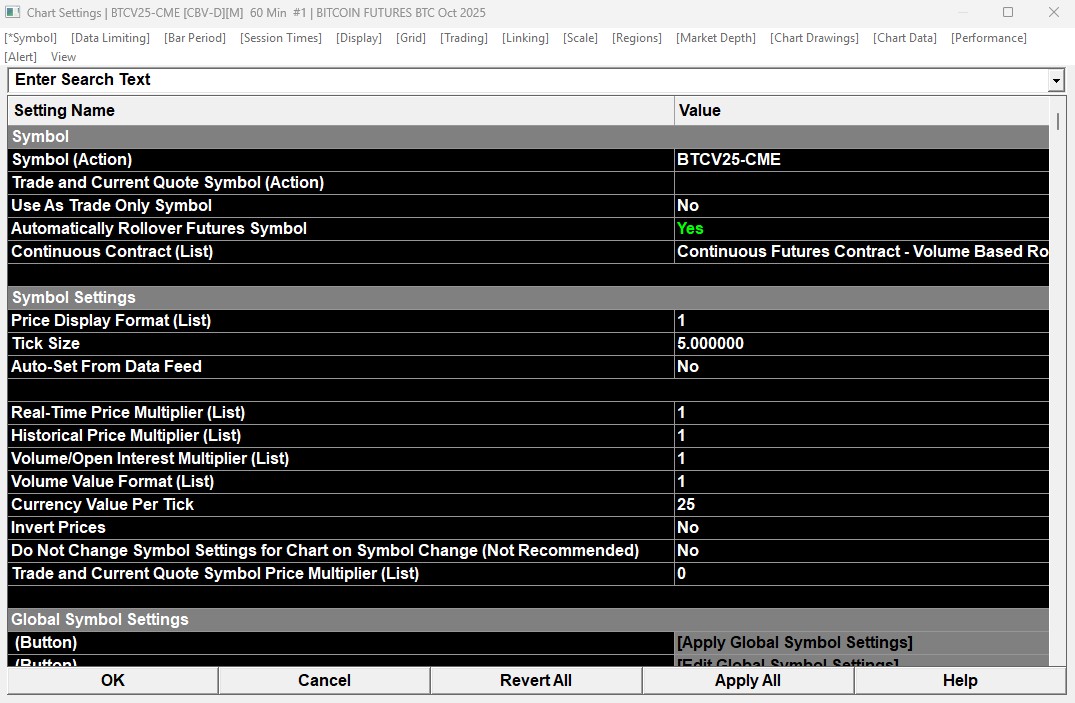The height and width of the screenshot is (703, 1075).
Task: Click the Chart Settings window icon
Action: pyautogui.click(x=12, y=12)
